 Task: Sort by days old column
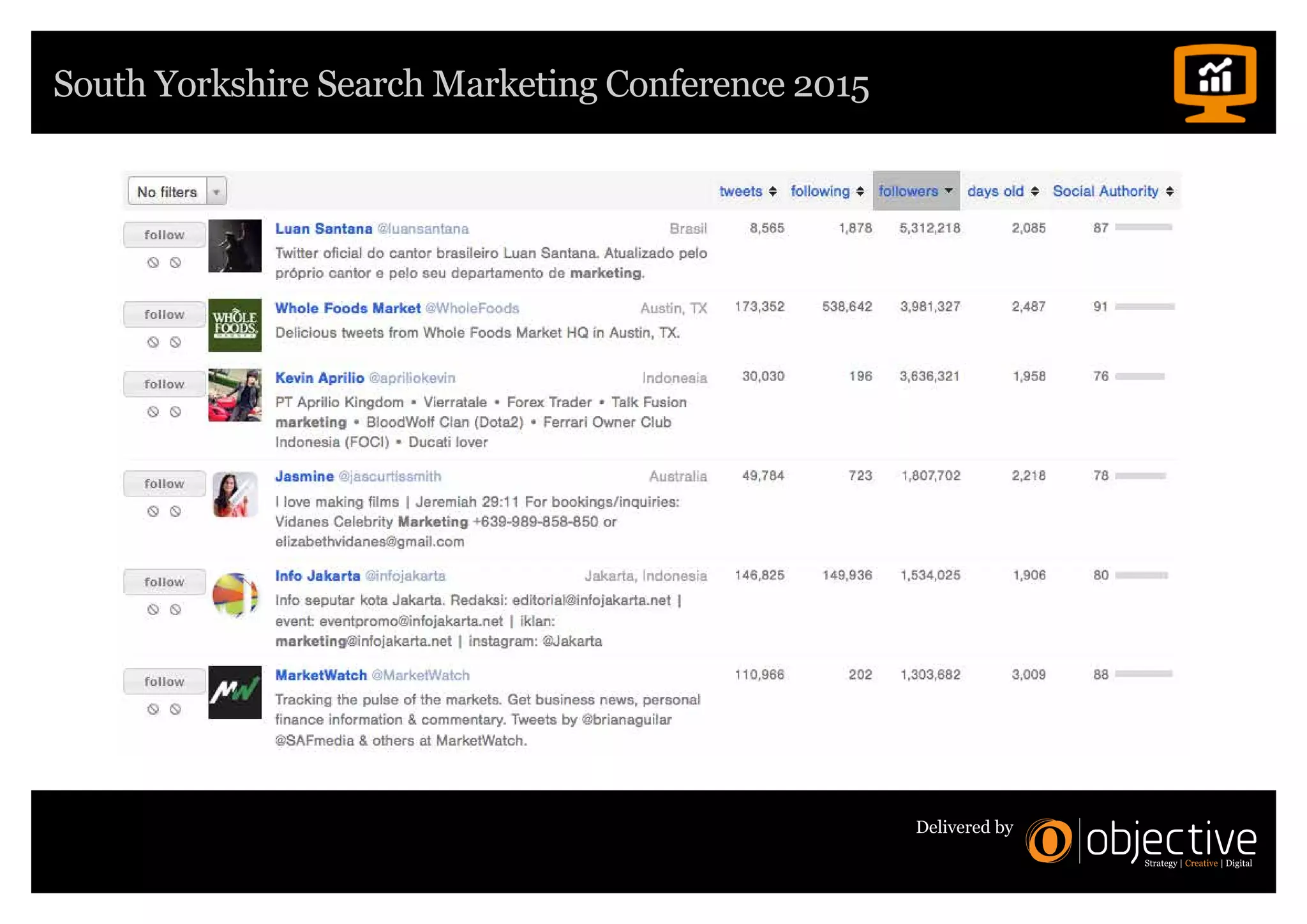click(1003, 191)
